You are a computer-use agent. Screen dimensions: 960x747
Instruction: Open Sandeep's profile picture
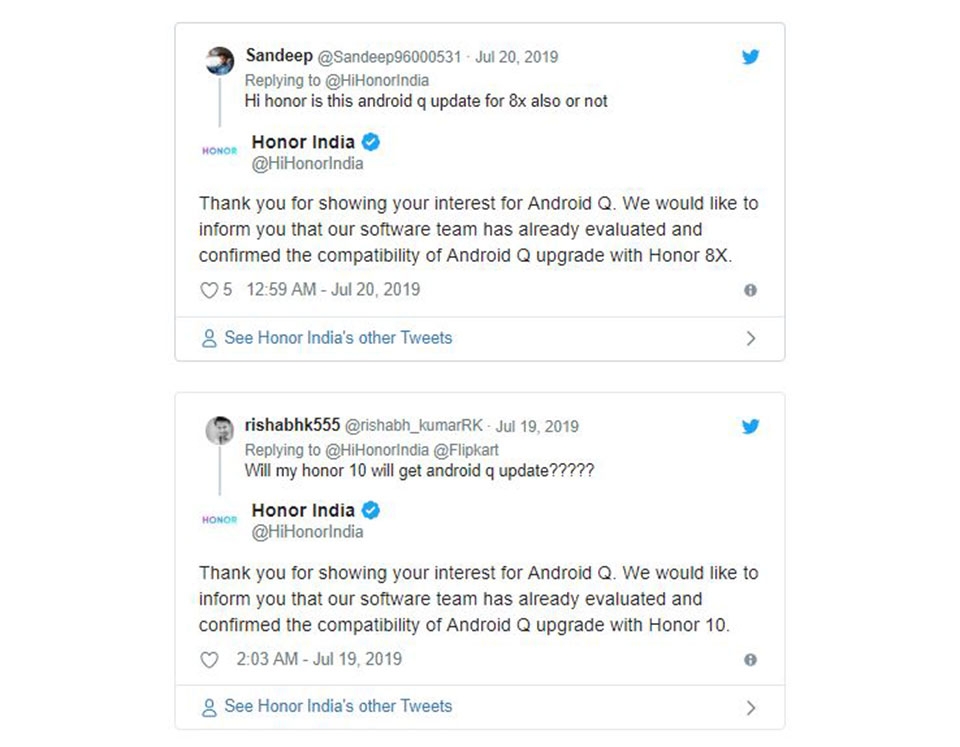click(x=222, y=60)
